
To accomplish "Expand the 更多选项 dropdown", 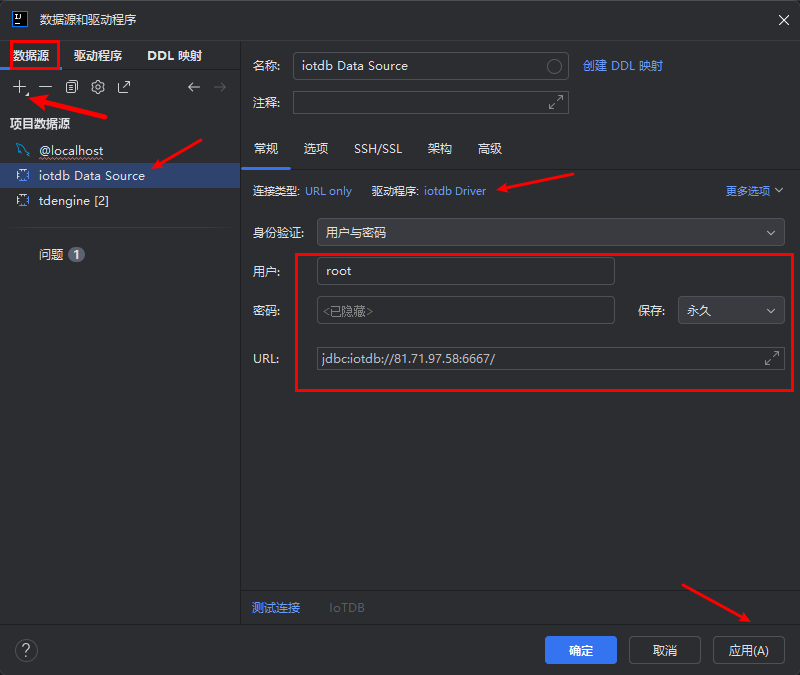I will [754, 191].
